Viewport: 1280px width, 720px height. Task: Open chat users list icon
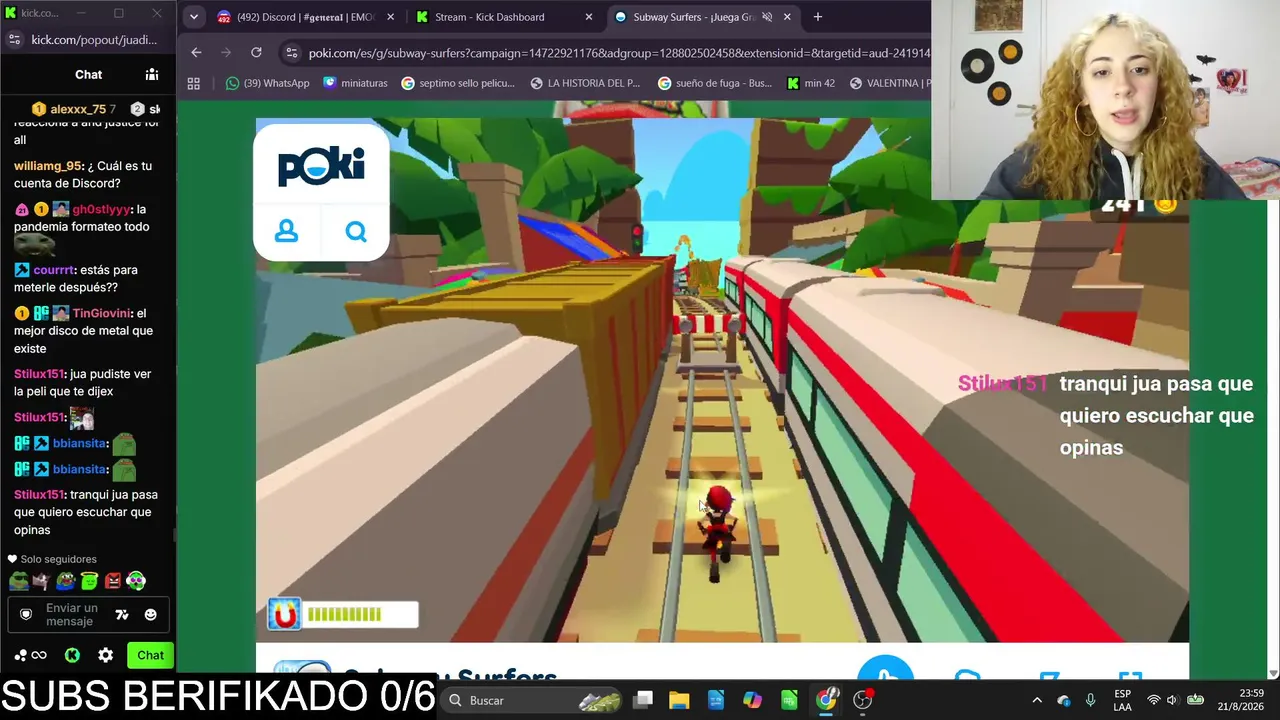pos(152,74)
